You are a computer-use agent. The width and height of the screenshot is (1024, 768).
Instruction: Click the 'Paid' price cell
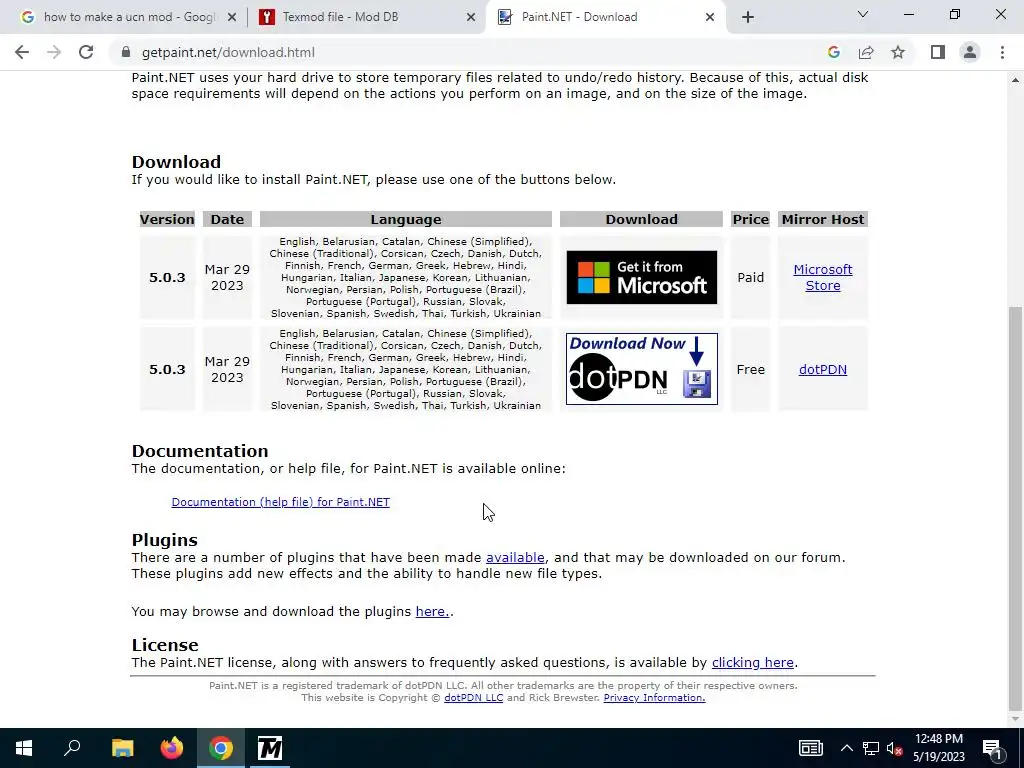pos(750,278)
